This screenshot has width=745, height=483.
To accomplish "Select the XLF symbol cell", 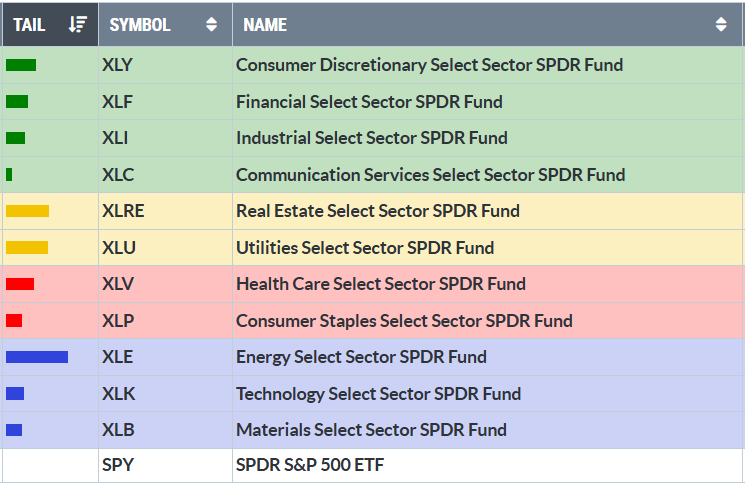I will (x=118, y=102).
